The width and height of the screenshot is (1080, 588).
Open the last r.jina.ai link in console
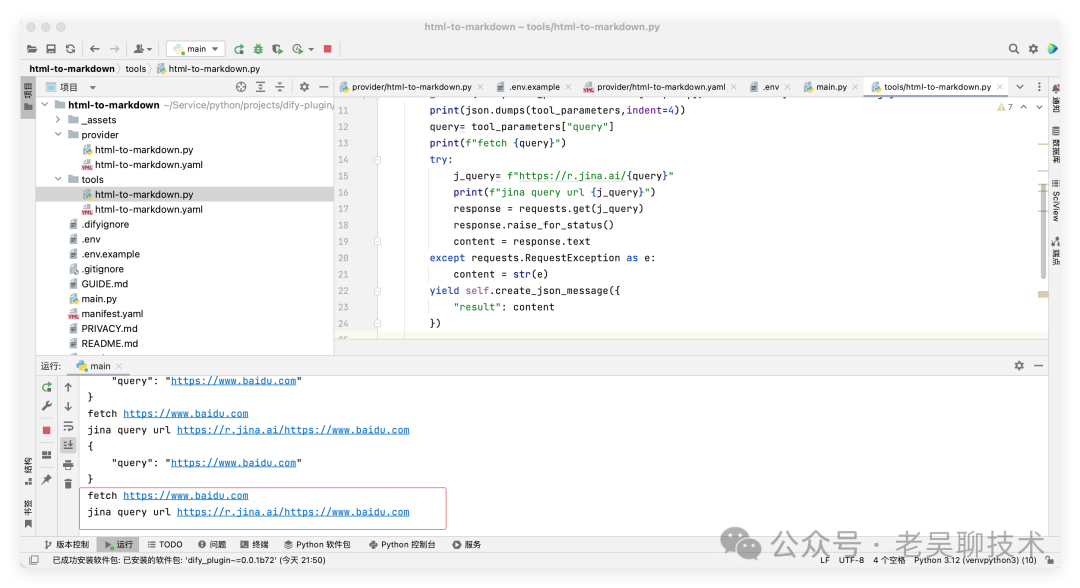[293, 512]
